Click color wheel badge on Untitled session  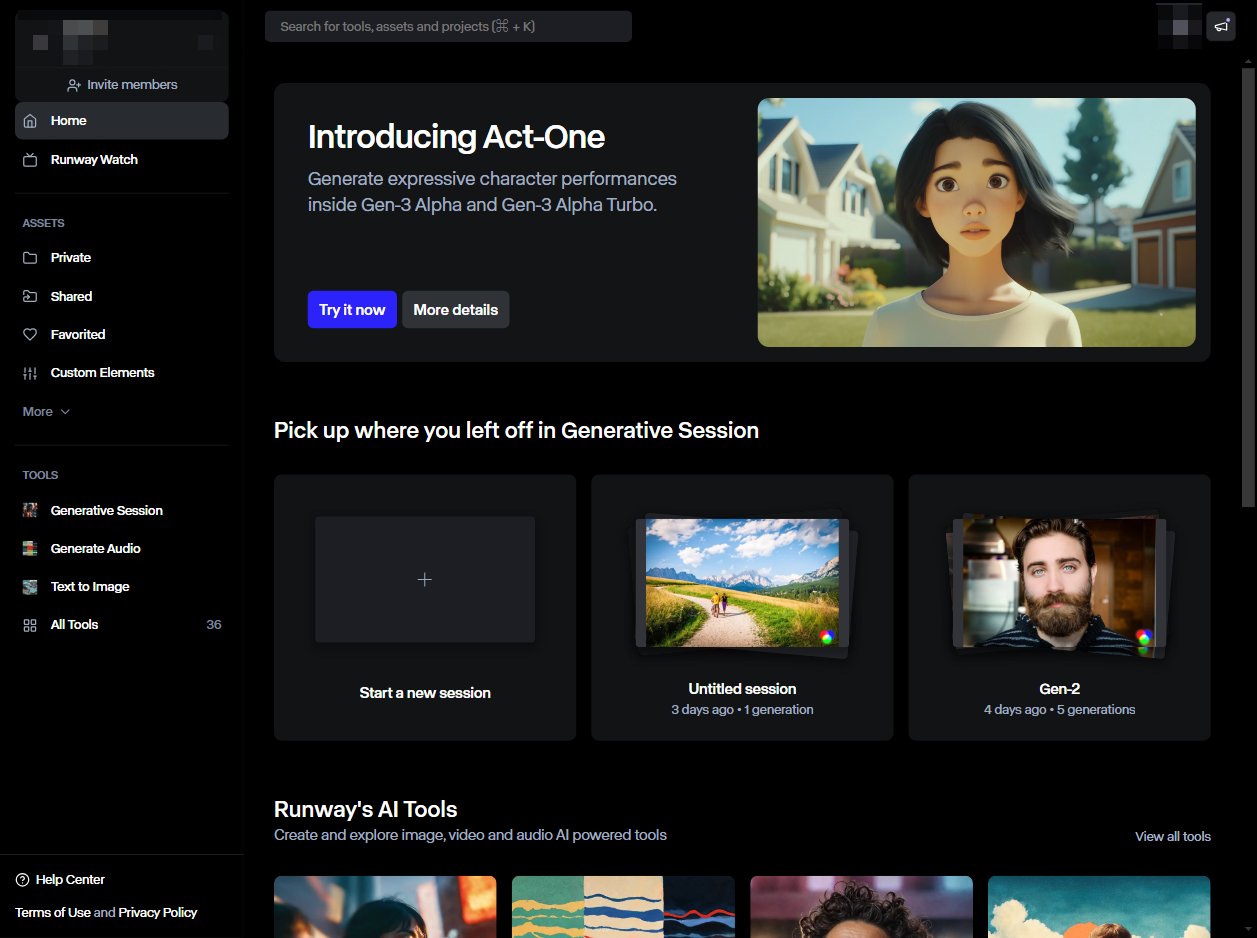point(827,637)
